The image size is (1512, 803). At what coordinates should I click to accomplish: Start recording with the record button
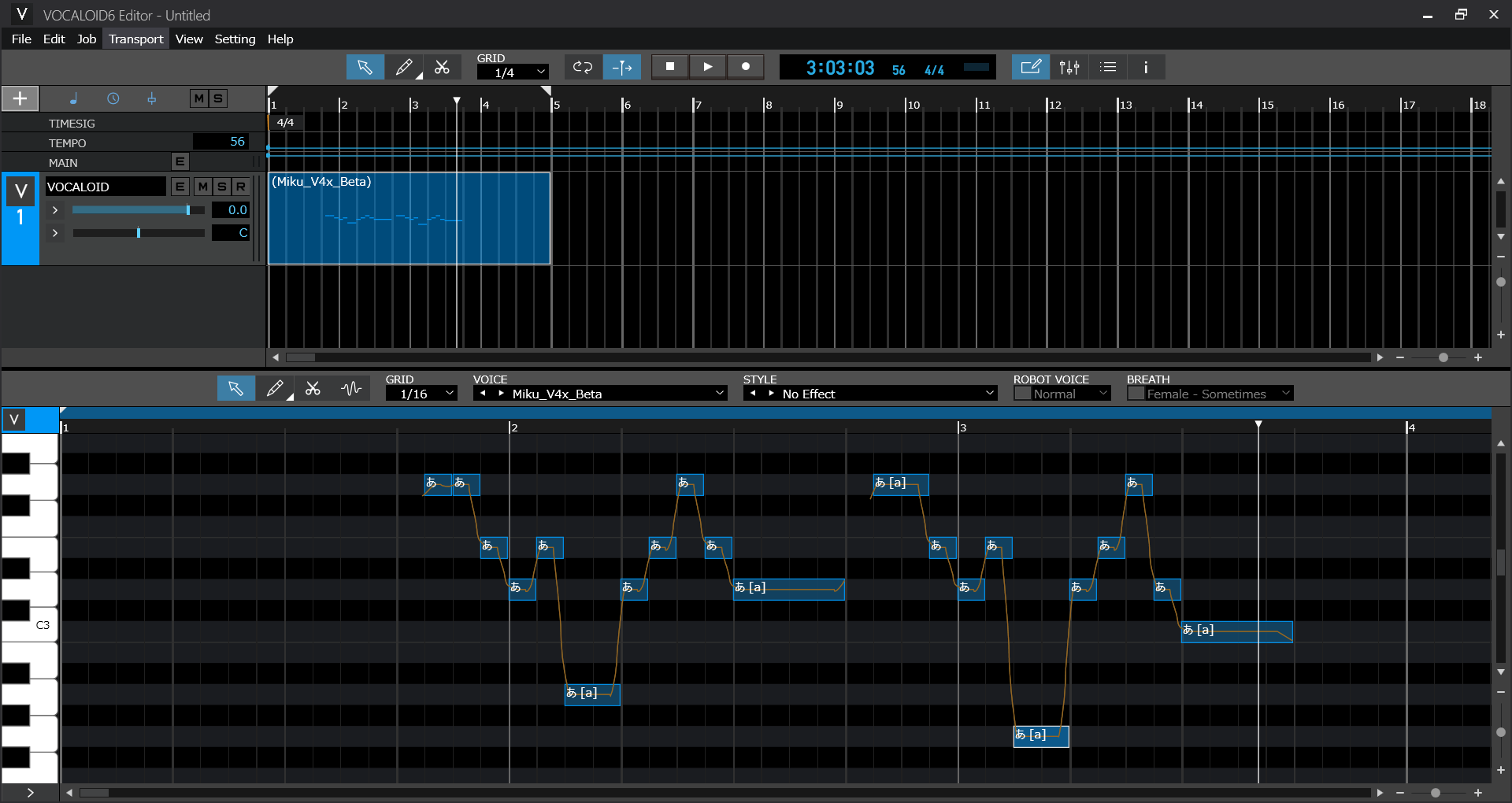tap(746, 67)
